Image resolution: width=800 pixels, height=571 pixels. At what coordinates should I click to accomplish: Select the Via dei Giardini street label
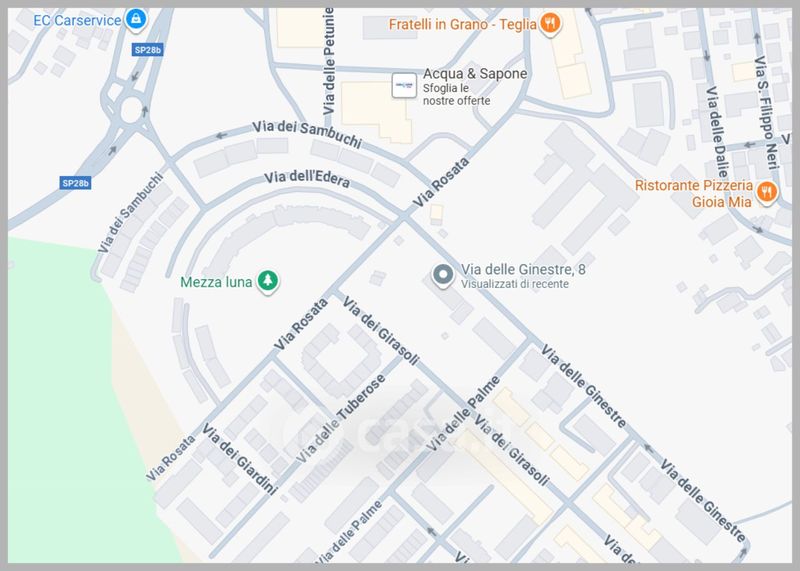pyautogui.click(x=240, y=459)
